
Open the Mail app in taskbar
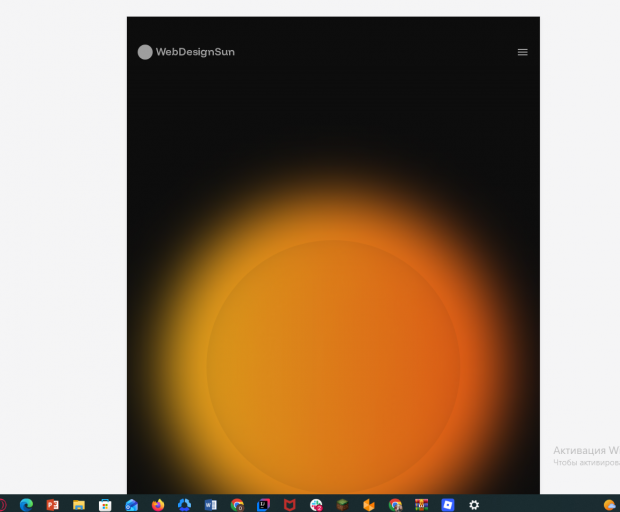click(x=131, y=505)
